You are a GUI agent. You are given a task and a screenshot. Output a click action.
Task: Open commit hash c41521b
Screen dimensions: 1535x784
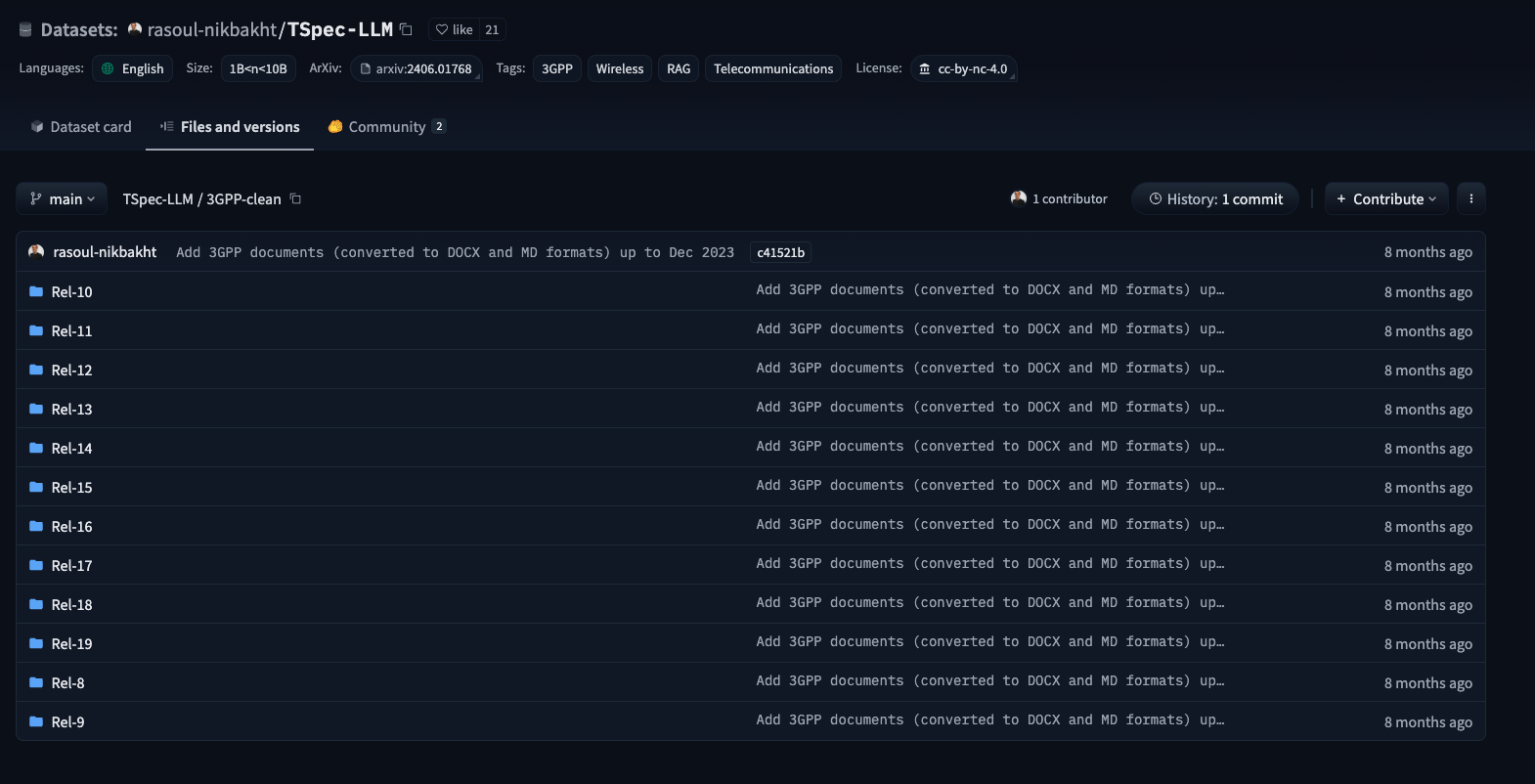(780, 252)
